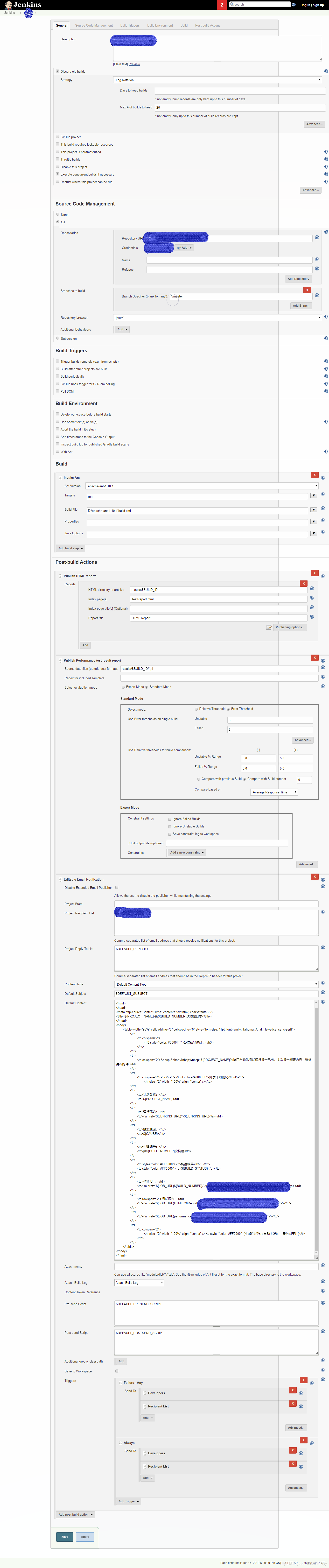Remove the Always trigger
The height and width of the screenshot is (1568, 329).
(303, 1440)
